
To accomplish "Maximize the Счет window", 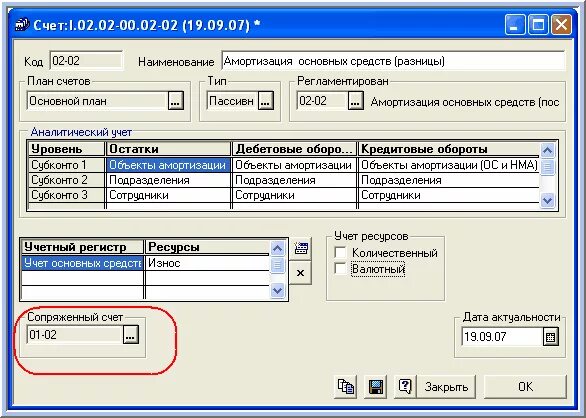I will [538, 25].
